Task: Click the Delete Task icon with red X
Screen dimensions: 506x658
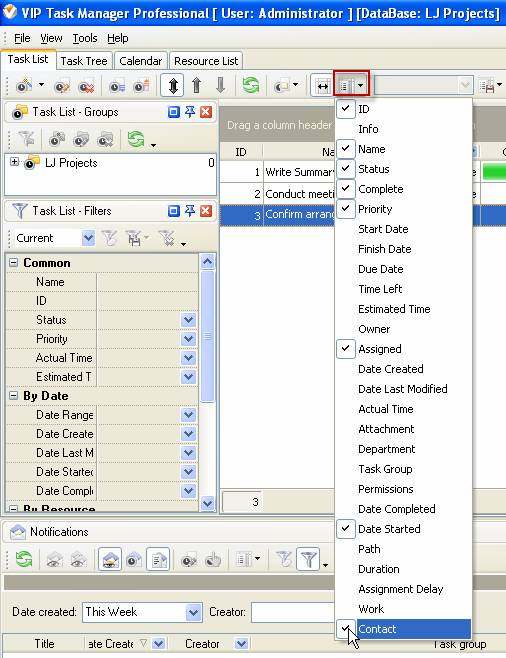Action: [86, 86]
